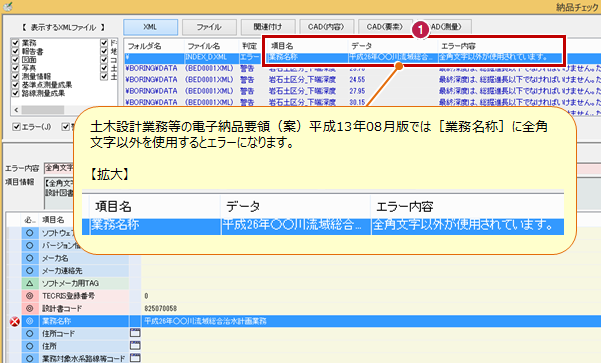Click the left arrow of the XML list scrollbar

pos(16,110)
